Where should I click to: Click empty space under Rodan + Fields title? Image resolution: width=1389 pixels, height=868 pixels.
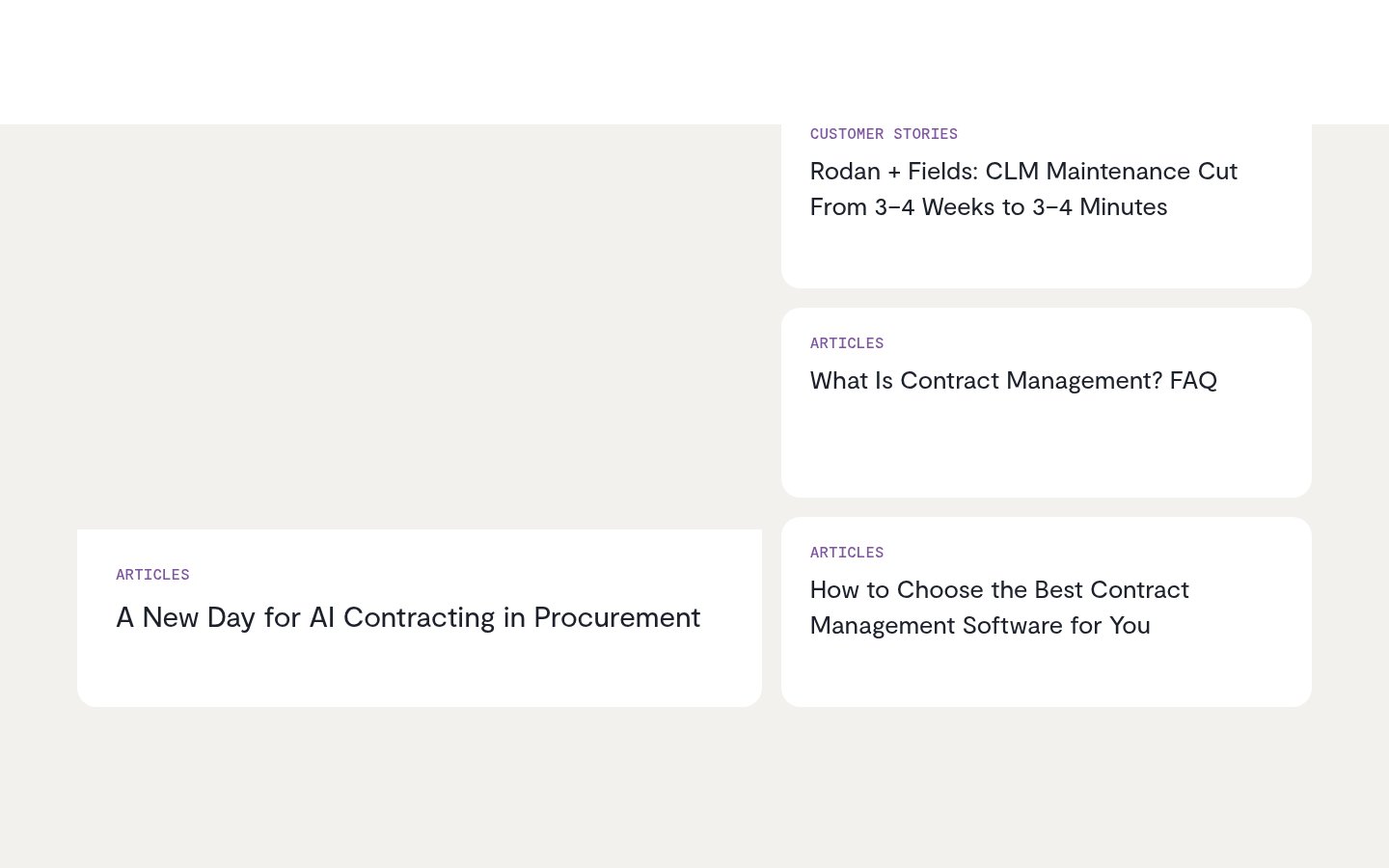pyautogui.click(x=1047, y=256)
